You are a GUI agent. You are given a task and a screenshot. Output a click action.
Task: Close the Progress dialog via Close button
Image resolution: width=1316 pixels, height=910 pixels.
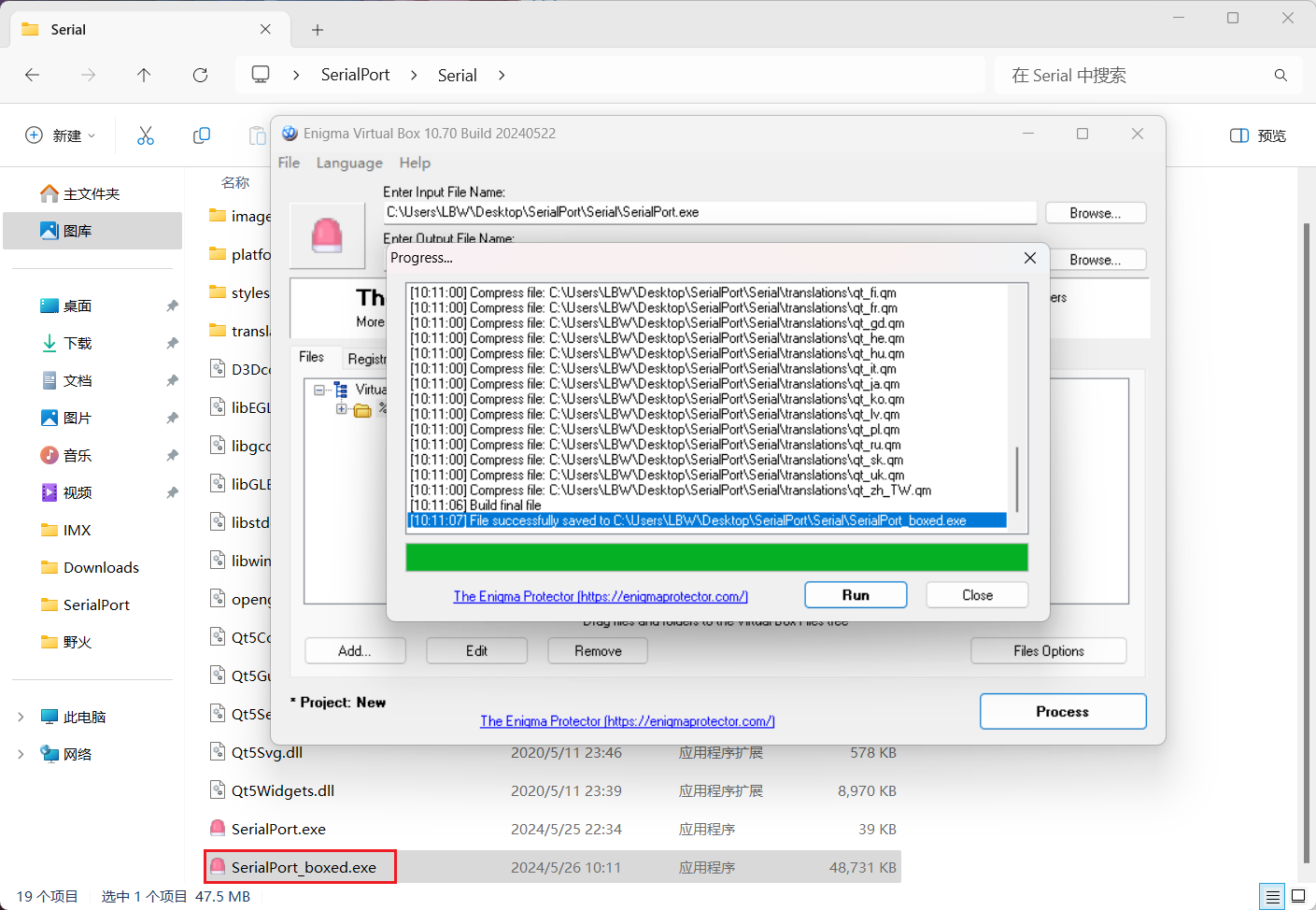click(x=977, y=595)
